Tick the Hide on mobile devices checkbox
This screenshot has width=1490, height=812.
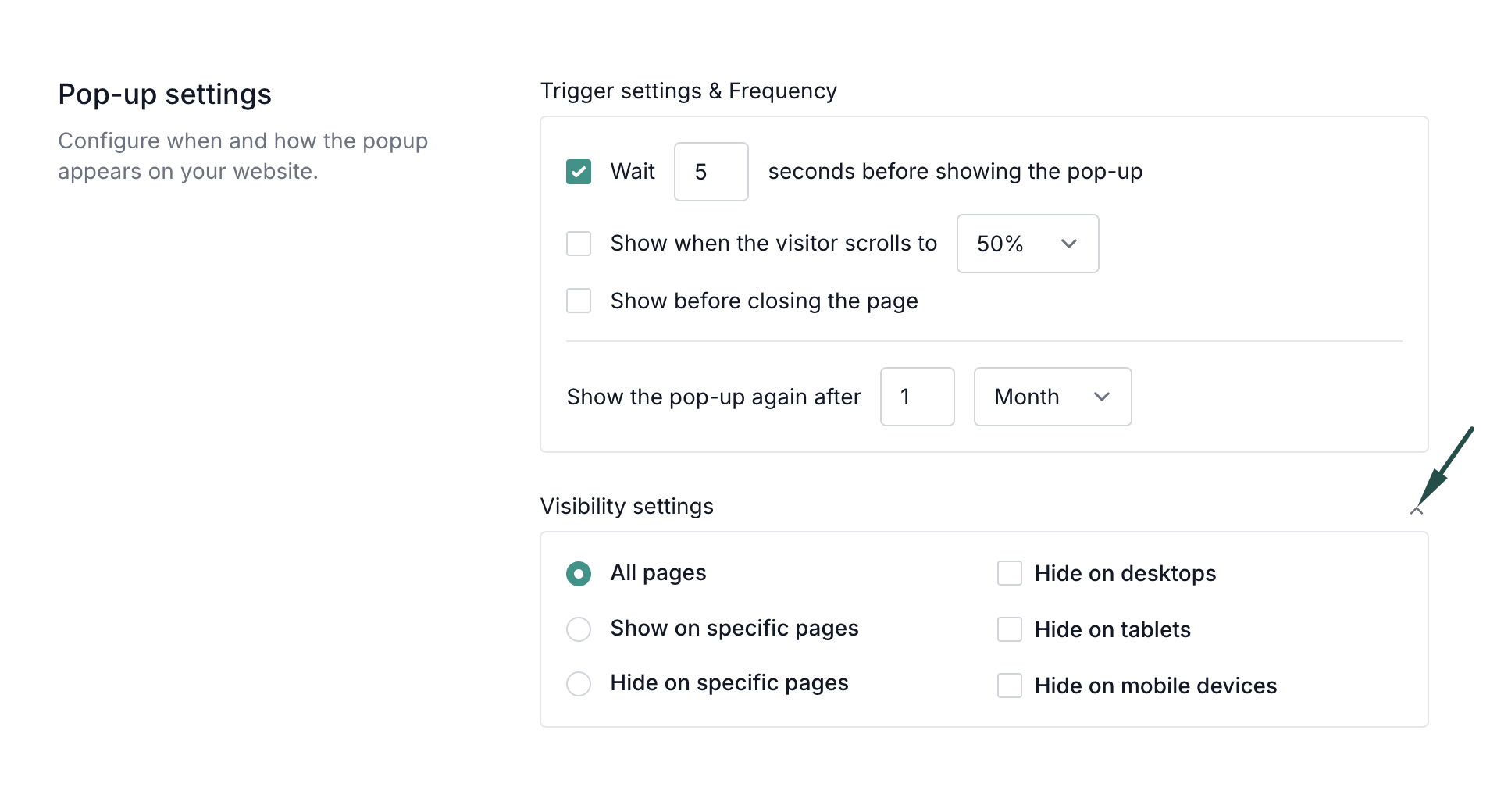click(x=1010, y=686)
